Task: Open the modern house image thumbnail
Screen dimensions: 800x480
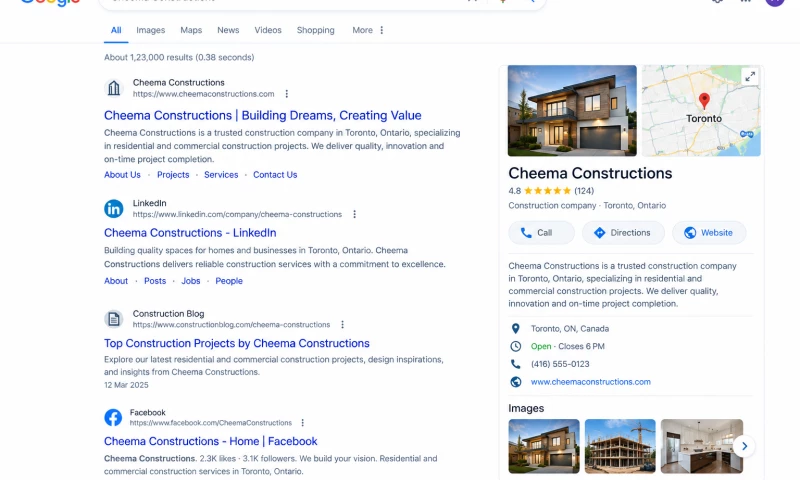Action: pyautogui.click(x=544, y=446)
